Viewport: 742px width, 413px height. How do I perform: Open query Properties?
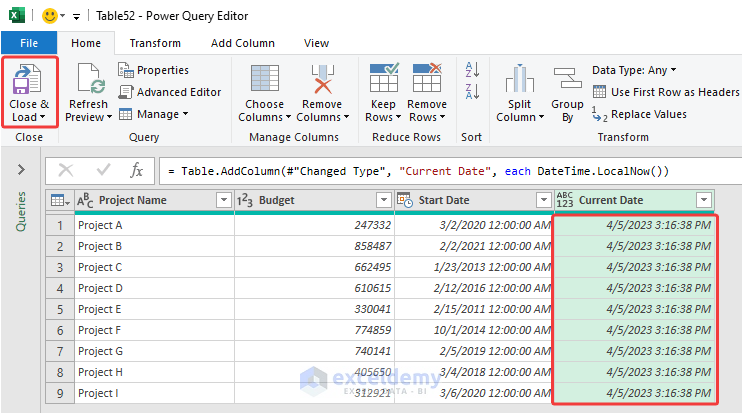coord(153,70)
